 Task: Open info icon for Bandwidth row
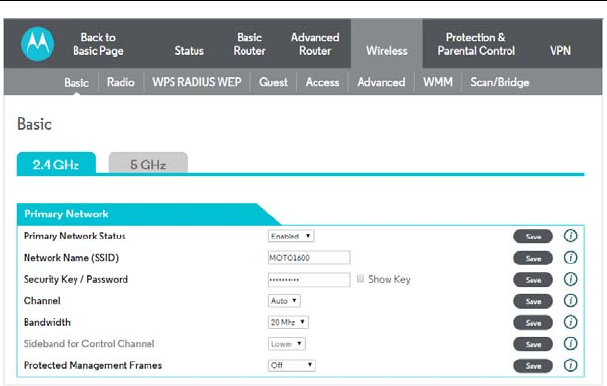(x=570, y=322)
